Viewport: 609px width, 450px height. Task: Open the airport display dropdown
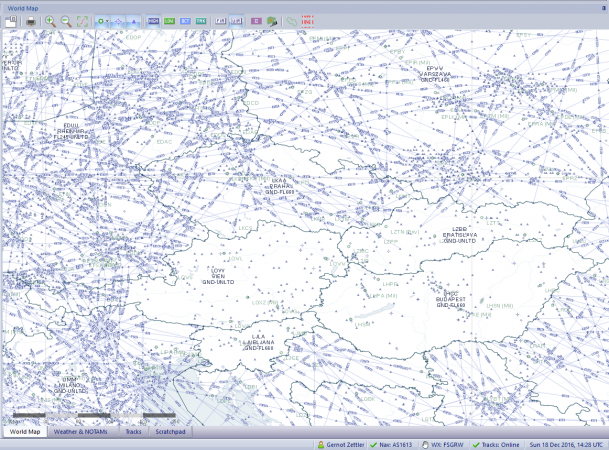click(102, 20)
